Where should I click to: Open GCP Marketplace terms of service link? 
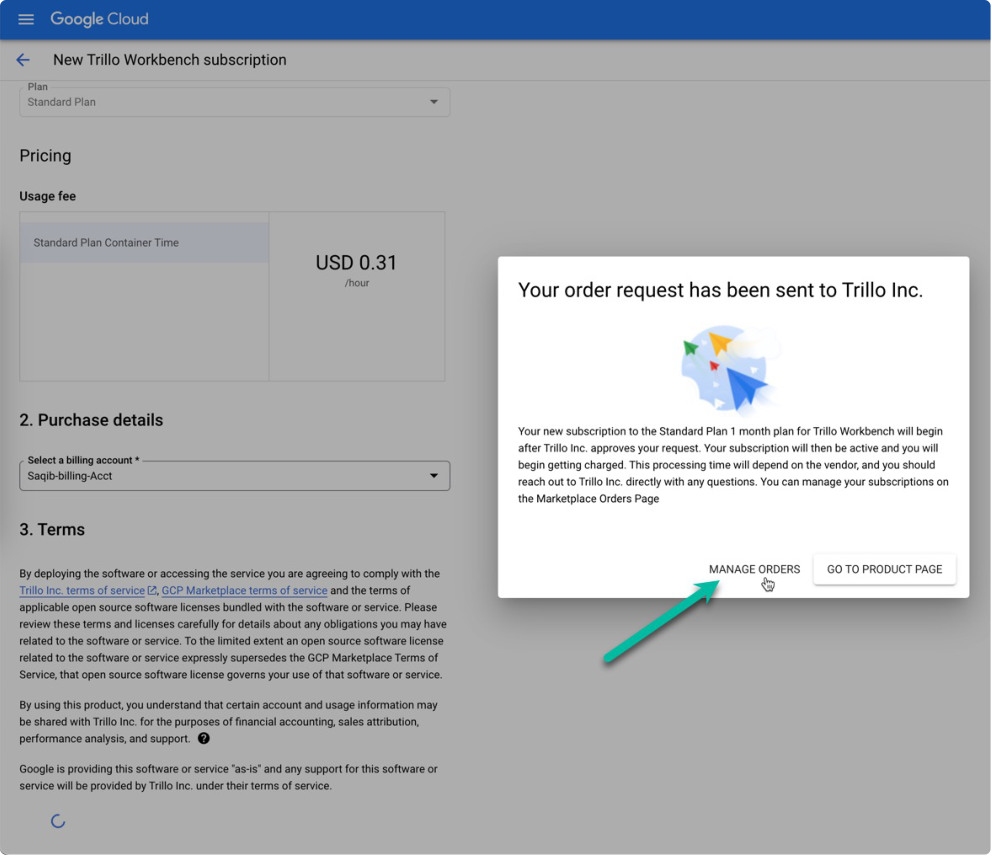pos(244,590)
